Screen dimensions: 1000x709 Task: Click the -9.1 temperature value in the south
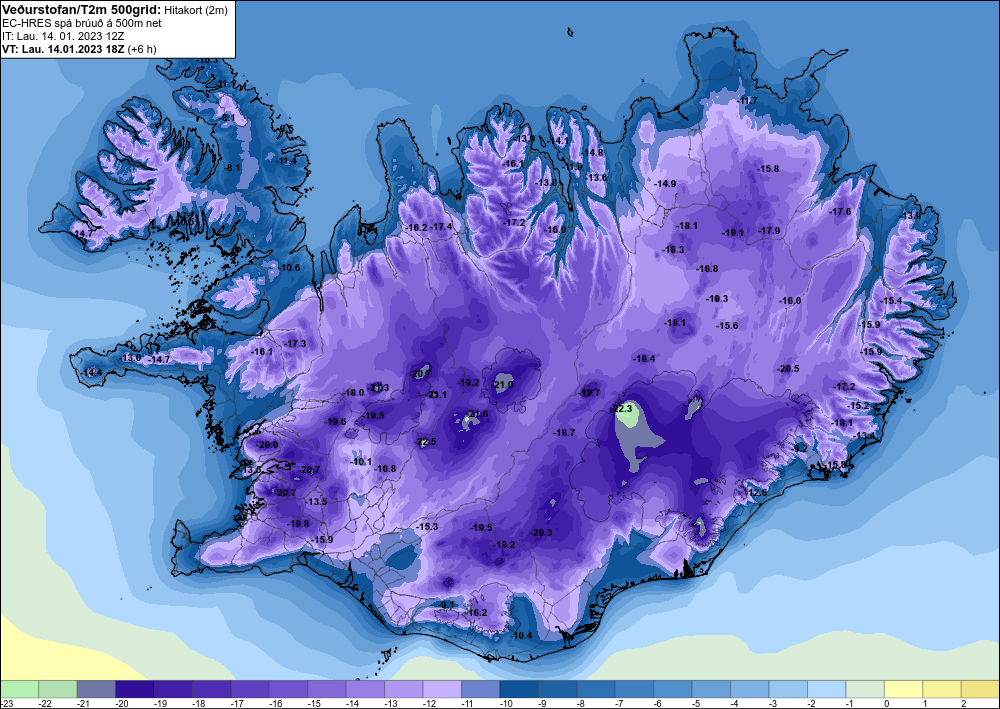pos(447,604)
